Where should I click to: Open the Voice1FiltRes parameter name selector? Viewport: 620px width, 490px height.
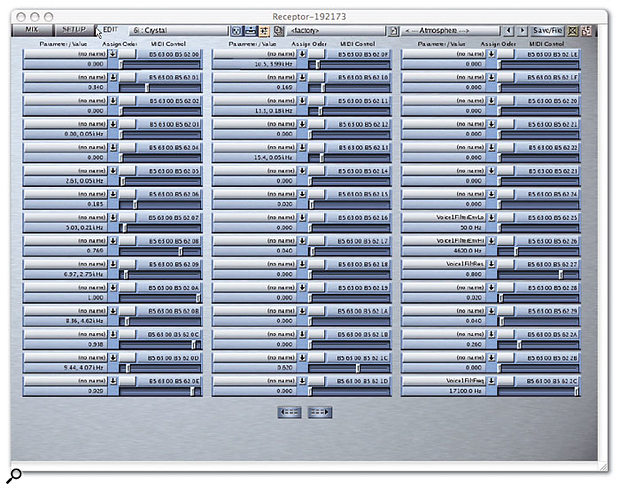coord(444,264)
